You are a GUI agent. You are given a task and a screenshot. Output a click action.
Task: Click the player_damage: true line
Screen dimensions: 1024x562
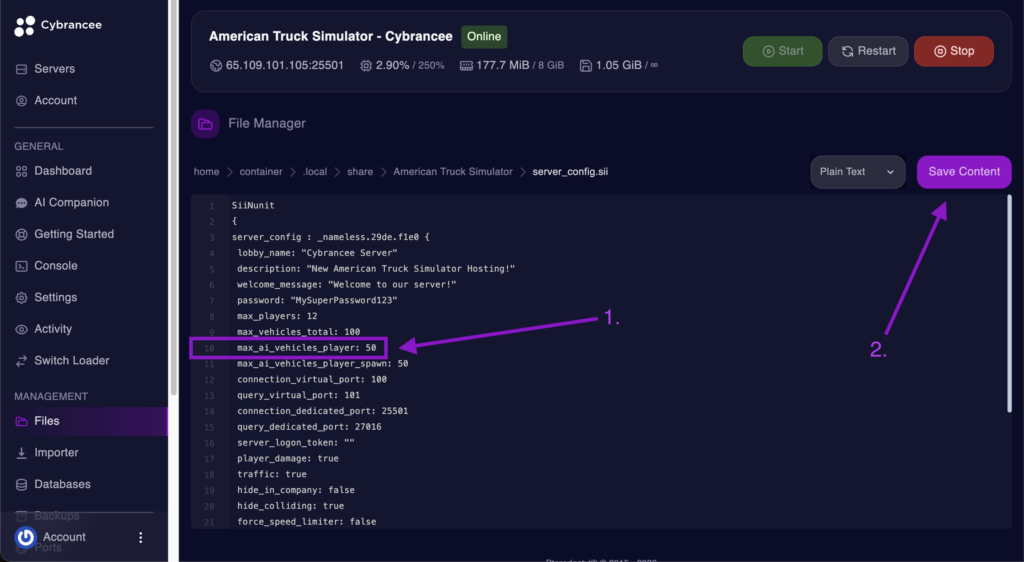288,458
